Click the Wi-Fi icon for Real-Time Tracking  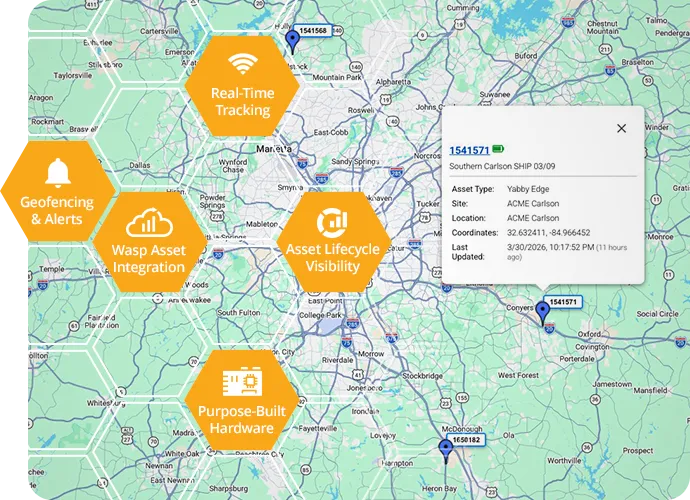(242, 65)
